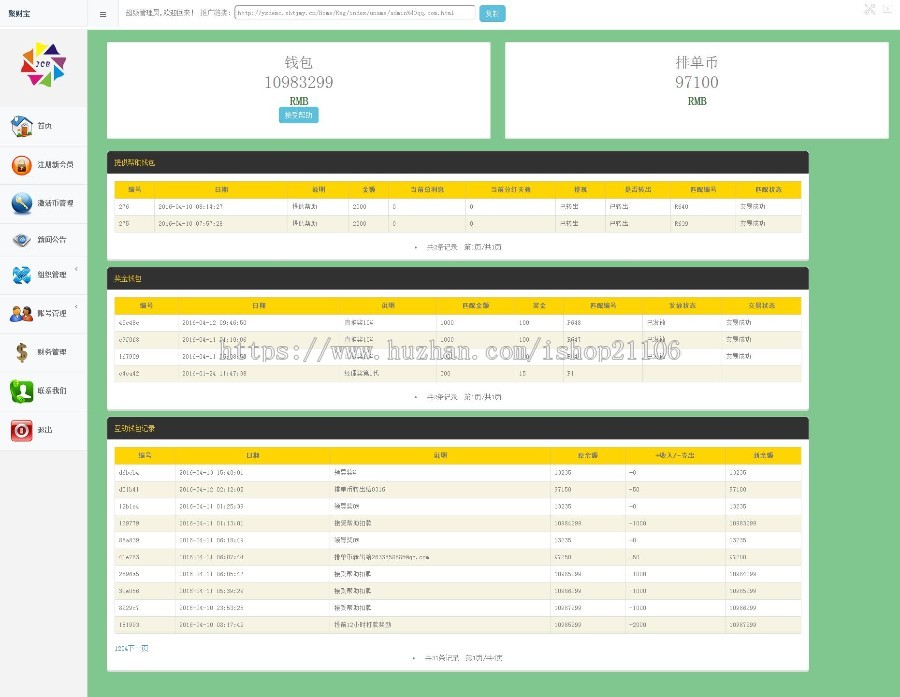This screenshot has width=900, height=697.
Task: Click the 当前总利息 column header
Action: 427,189
